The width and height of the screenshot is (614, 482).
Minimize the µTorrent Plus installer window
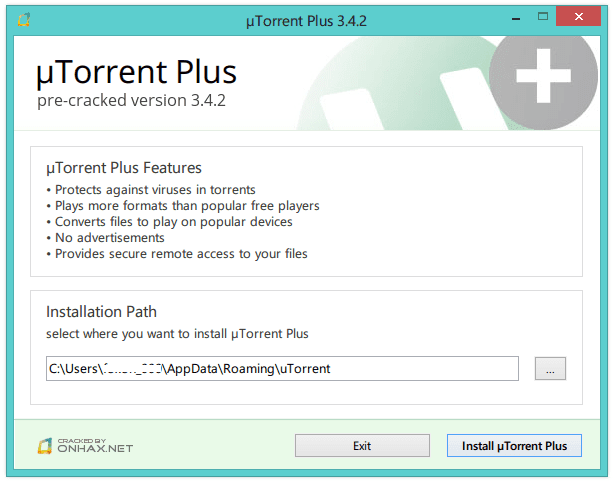click(516, 18)
